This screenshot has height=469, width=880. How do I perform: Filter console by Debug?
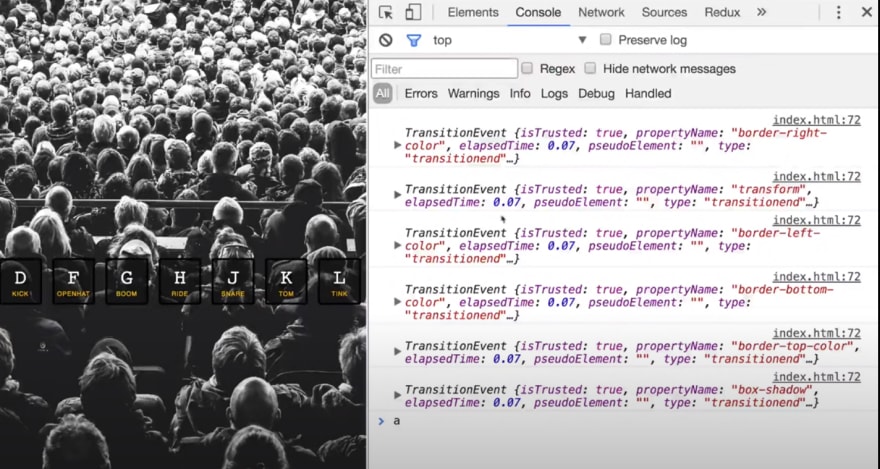pos(597,94)
